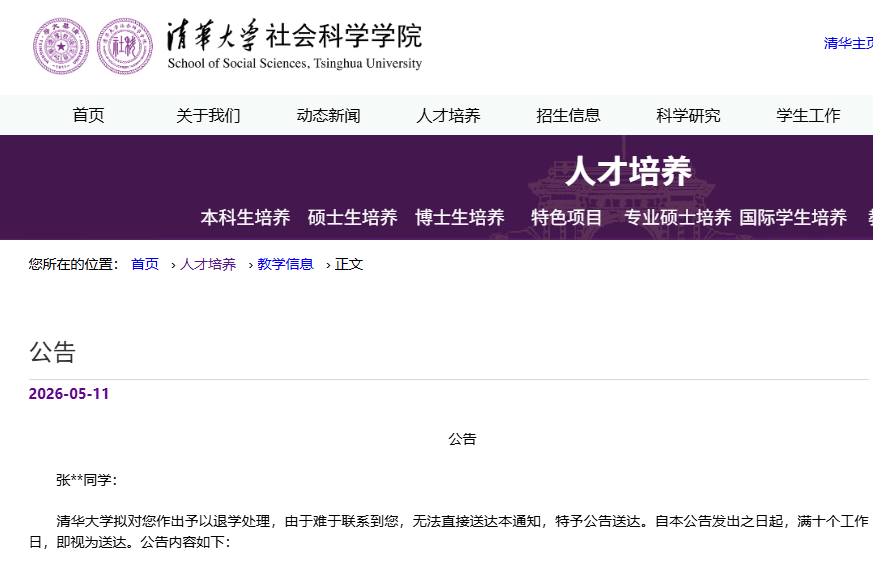This screenshot has width=873, height=563.
Task: Click the School of Social Sciences round emblem
Action: pos(125,46)
